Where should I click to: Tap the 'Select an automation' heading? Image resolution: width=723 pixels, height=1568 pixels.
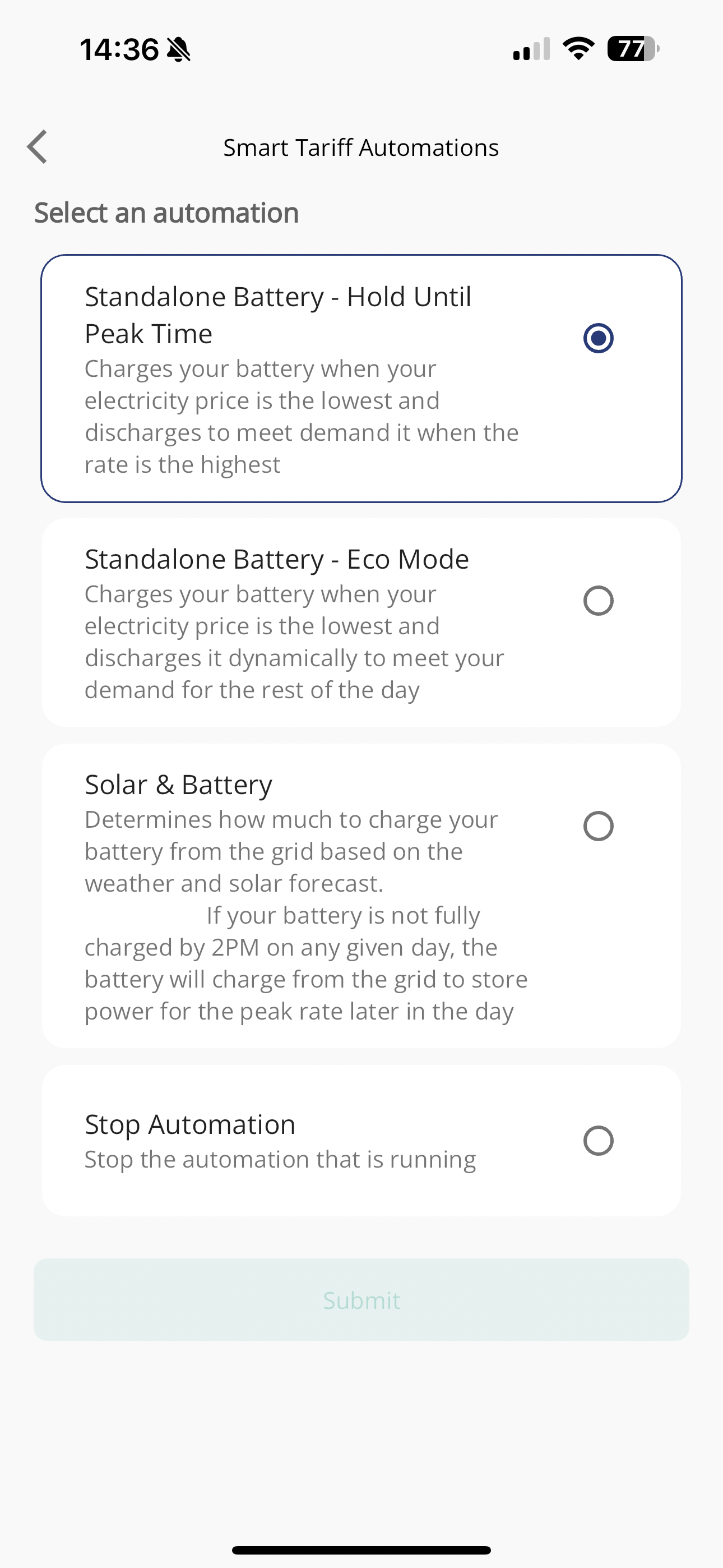tap(166, 213)
